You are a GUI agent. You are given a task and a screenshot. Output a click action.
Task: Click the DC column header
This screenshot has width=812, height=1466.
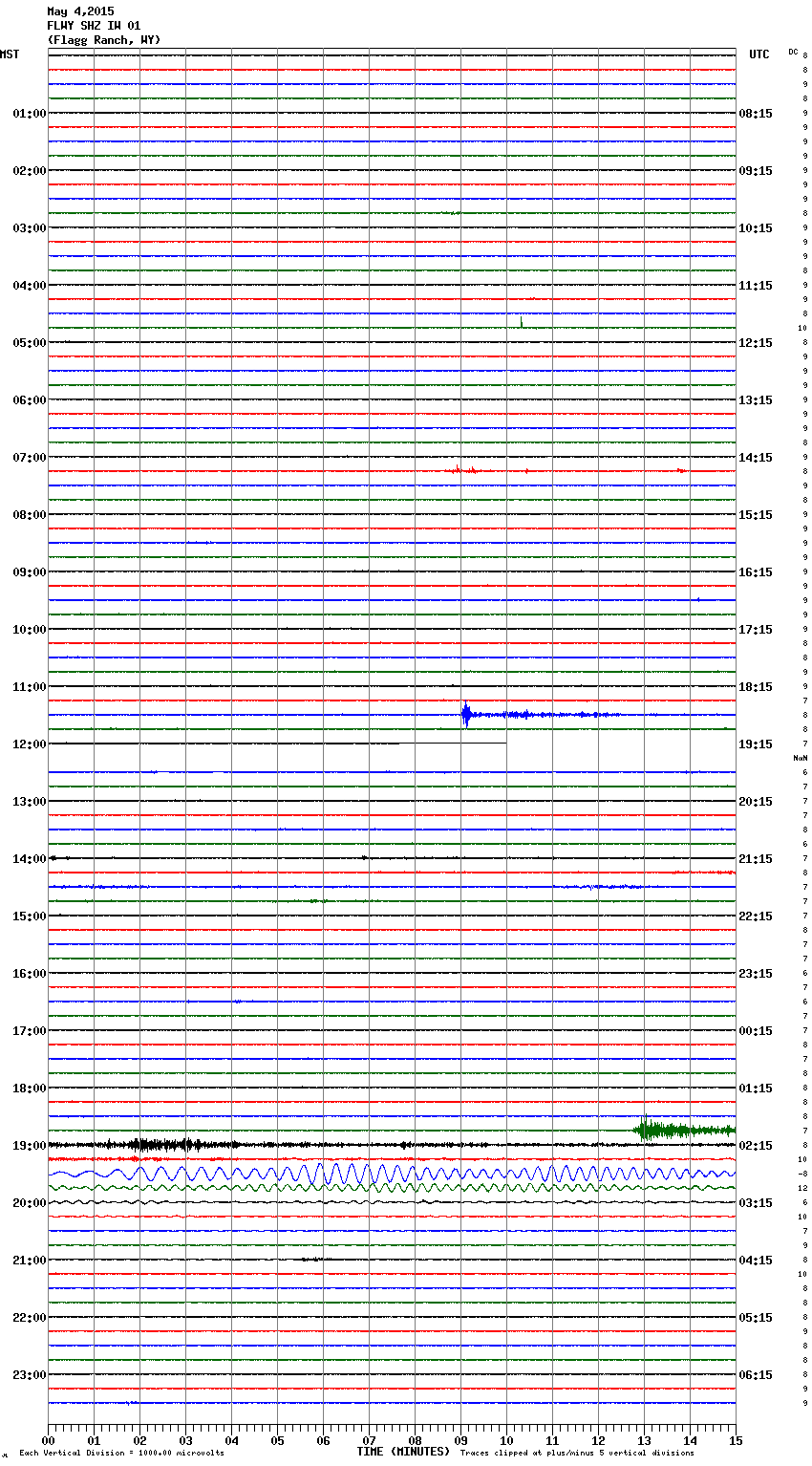tap(793, 52)
